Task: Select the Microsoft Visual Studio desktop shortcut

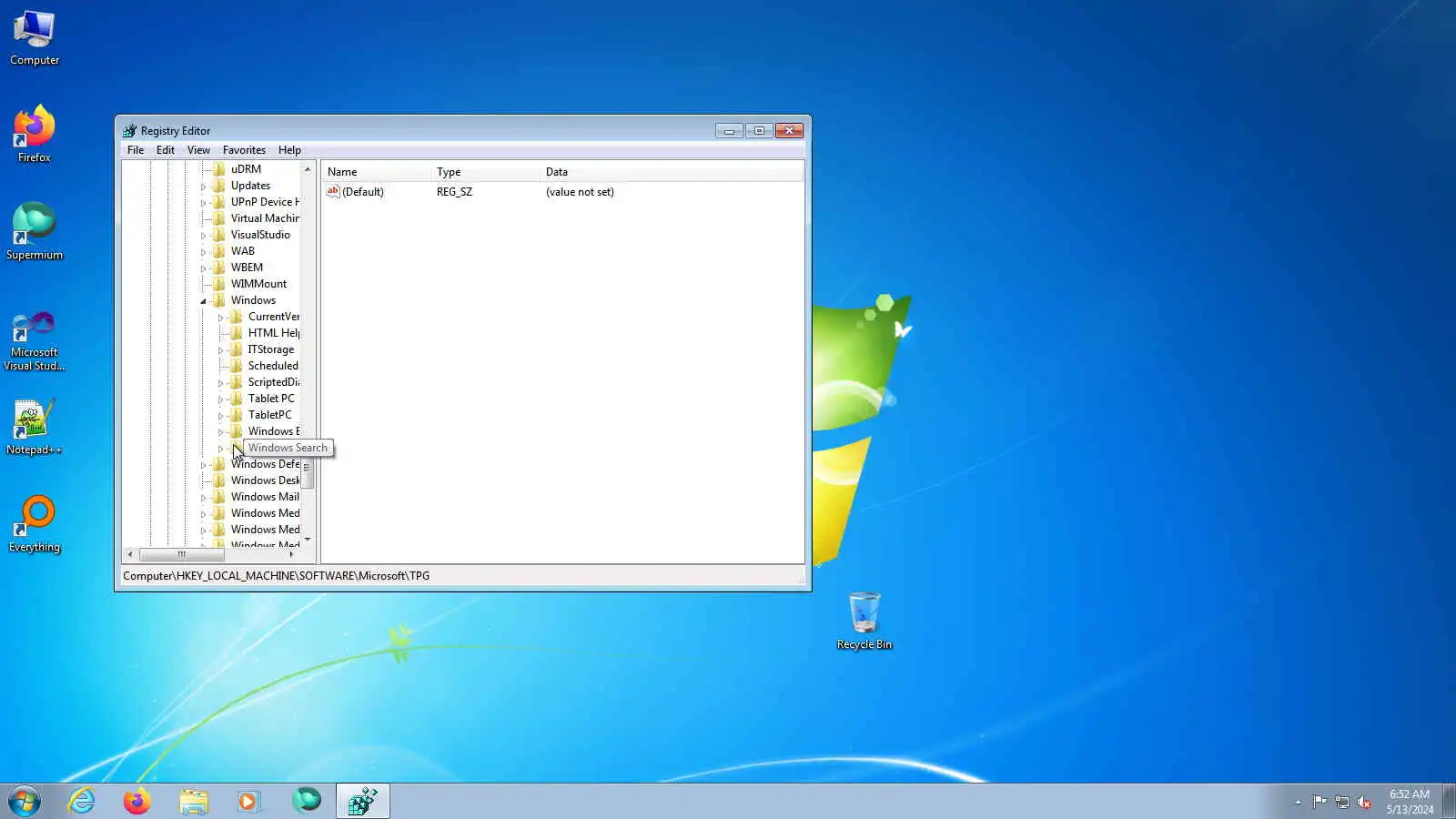Action: pyautogui.click(x=35, y=341)
